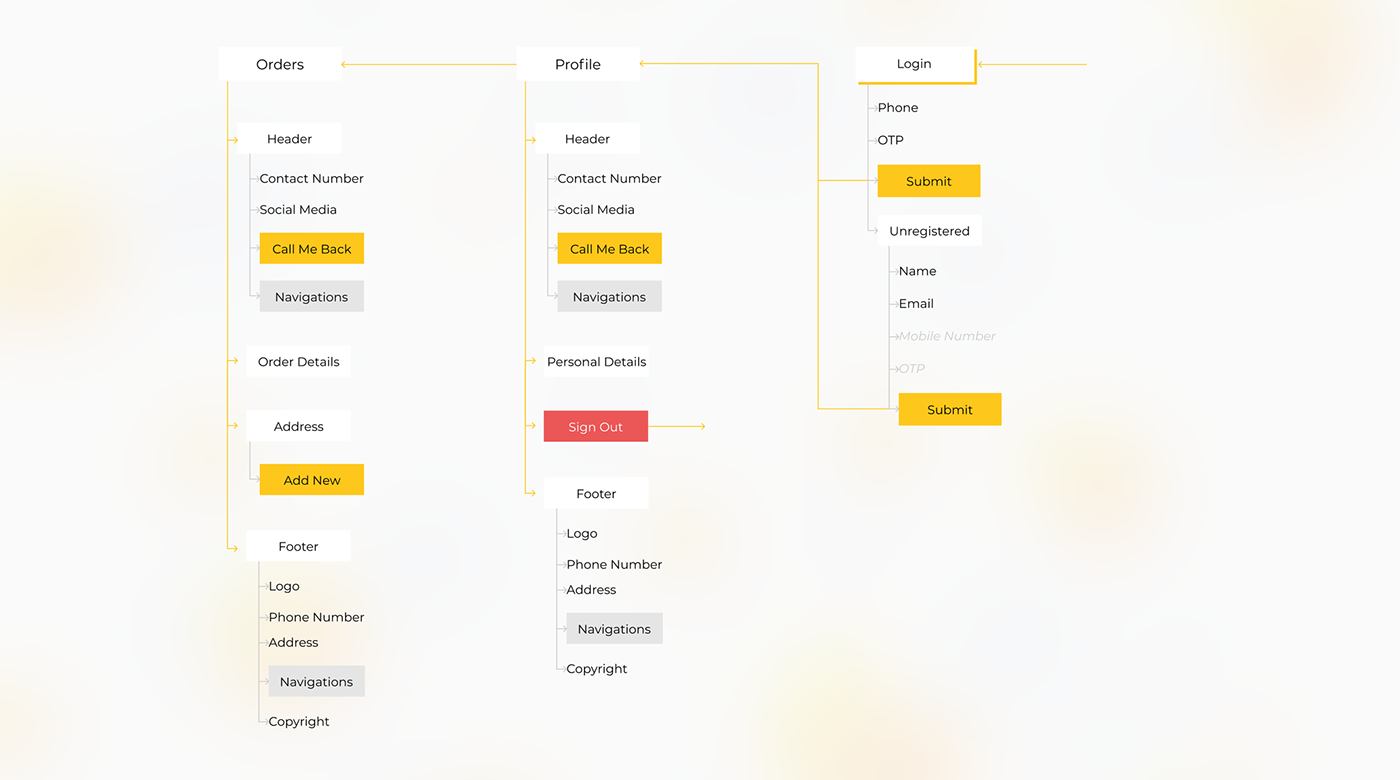Select the Personal Details node
The image size is (1400, 780).
(596, 362)
